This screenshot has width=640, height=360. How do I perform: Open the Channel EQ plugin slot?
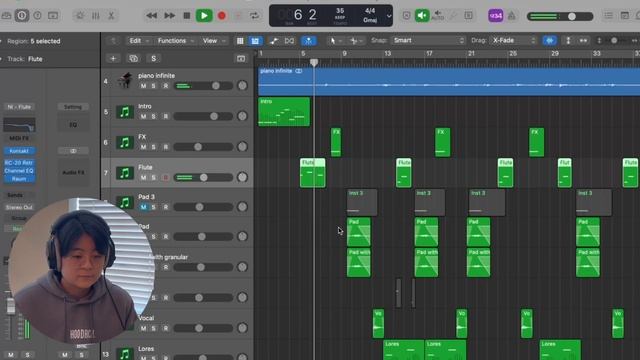(19, 171)
